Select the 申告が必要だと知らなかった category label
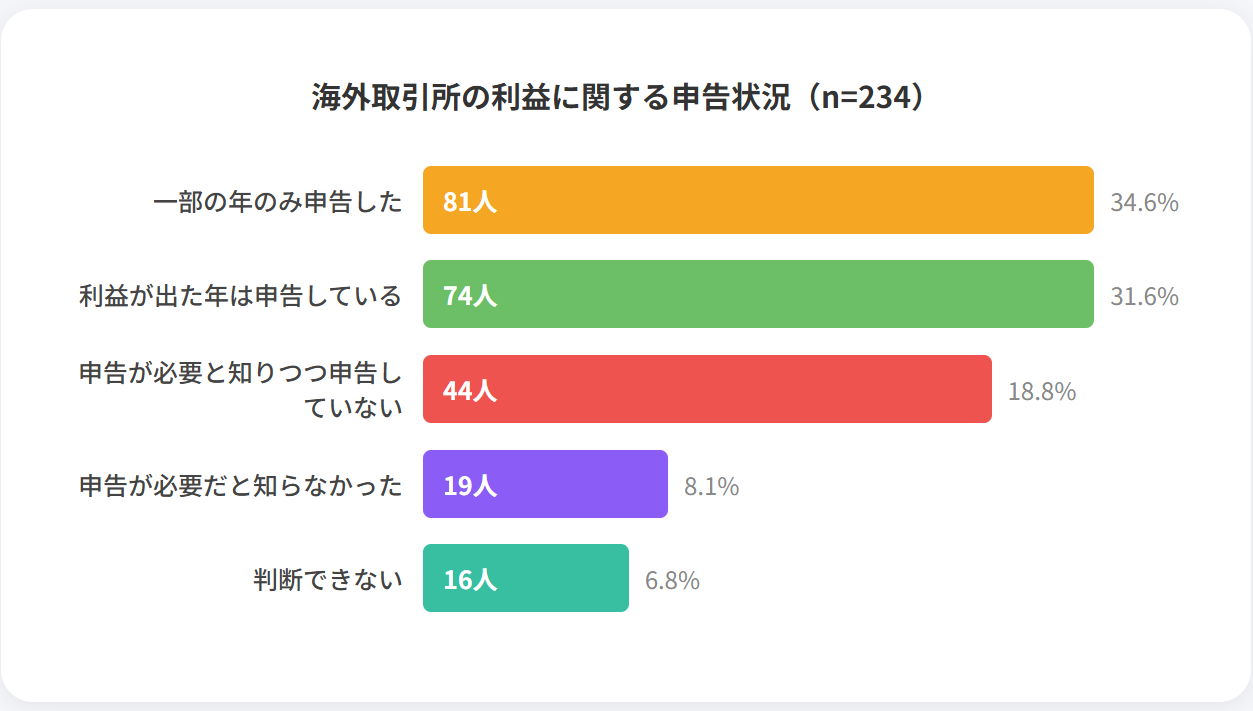Image resolution: width=1253 pixels, height=711 pixels. 240,486
